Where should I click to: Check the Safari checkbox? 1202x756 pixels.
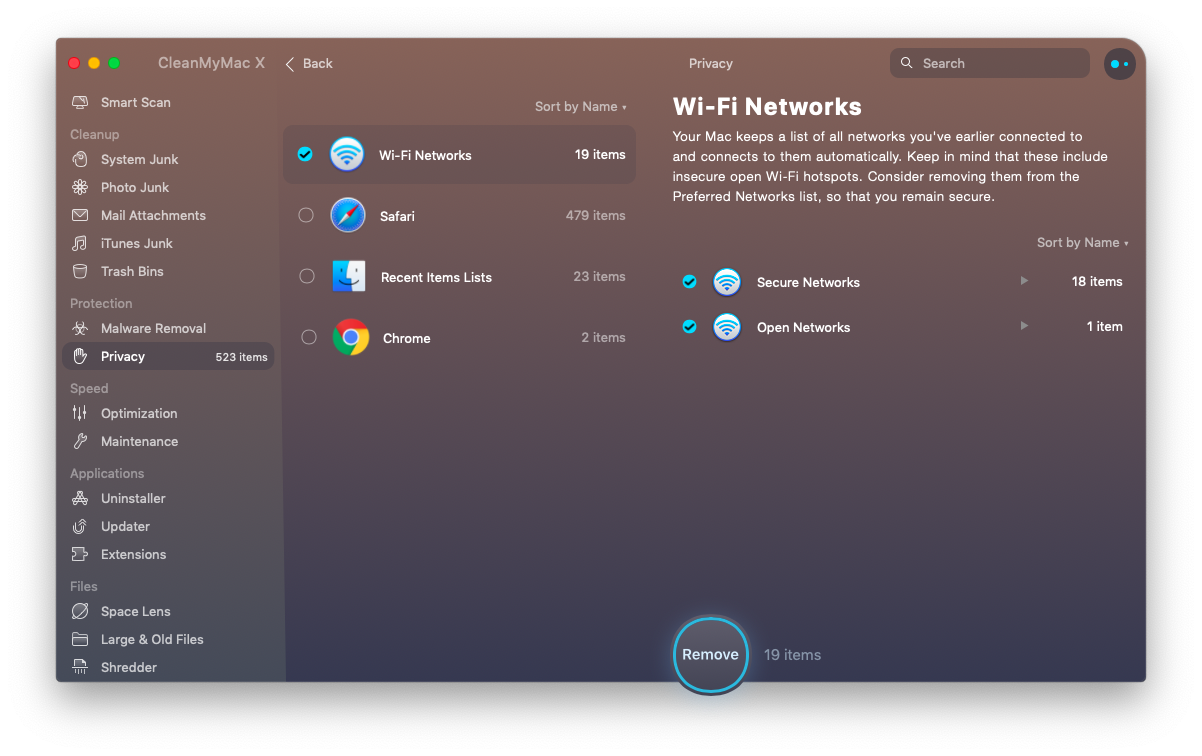(306, 216)
